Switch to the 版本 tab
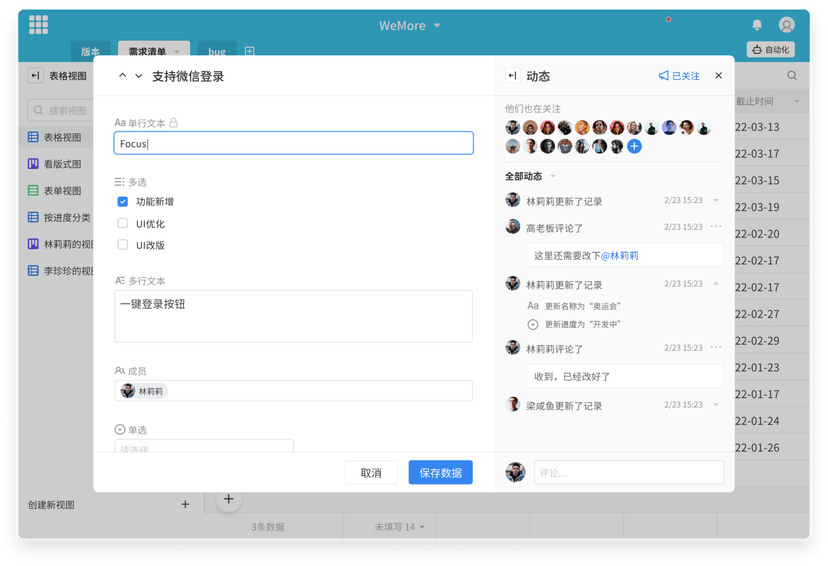This screenshot has width=828, height=566. click(90, 51)
